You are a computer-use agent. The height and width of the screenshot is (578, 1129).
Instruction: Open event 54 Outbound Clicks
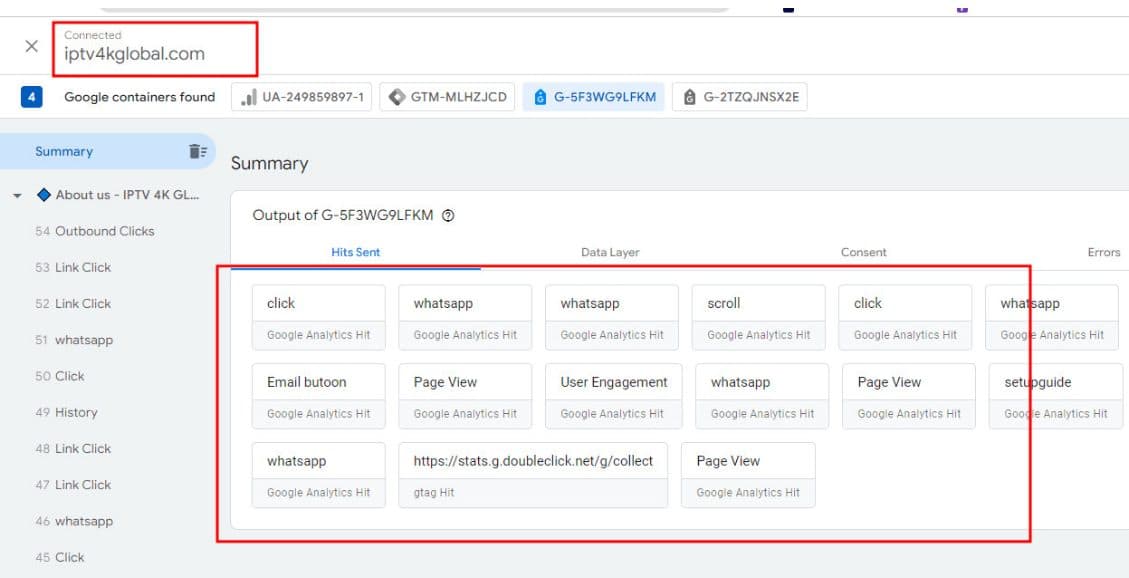94,231
